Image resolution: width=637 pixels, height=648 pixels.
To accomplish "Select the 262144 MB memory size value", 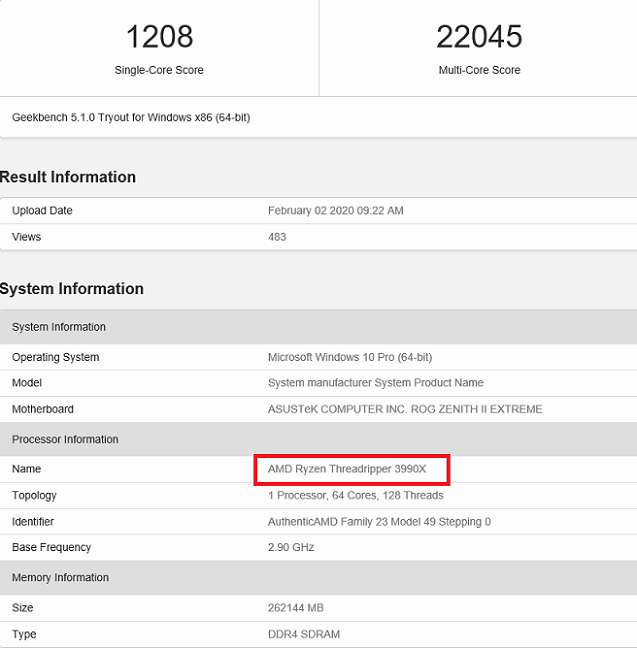I will click(x=296, y=608).
